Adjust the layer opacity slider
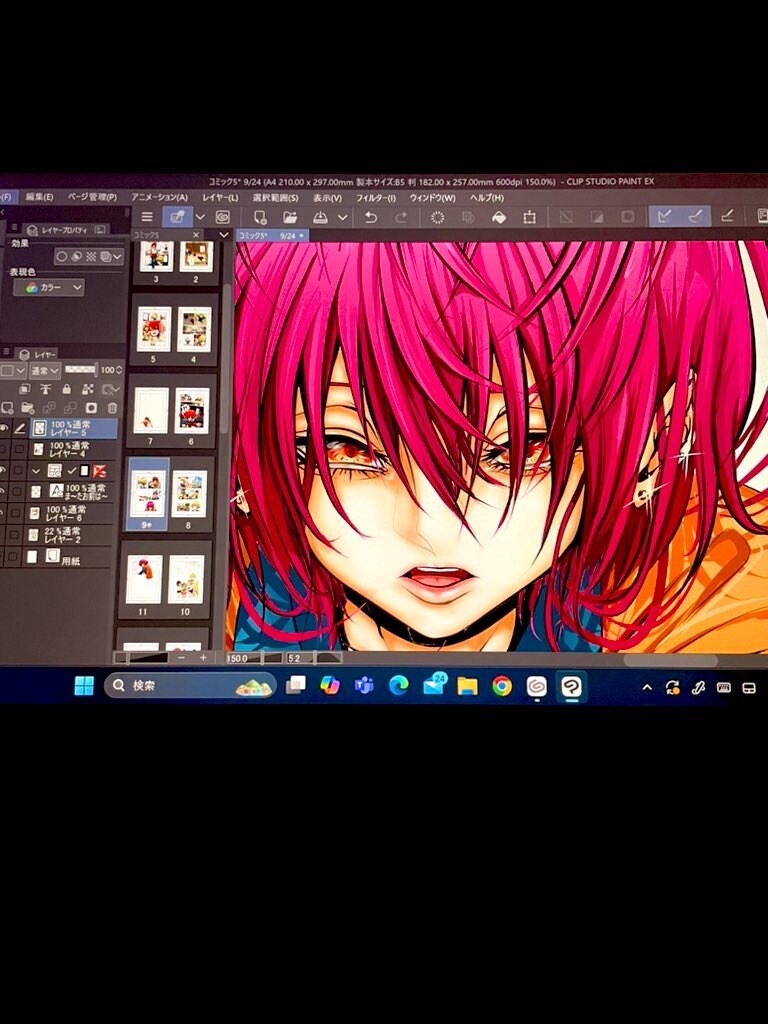 click(81, 370)
